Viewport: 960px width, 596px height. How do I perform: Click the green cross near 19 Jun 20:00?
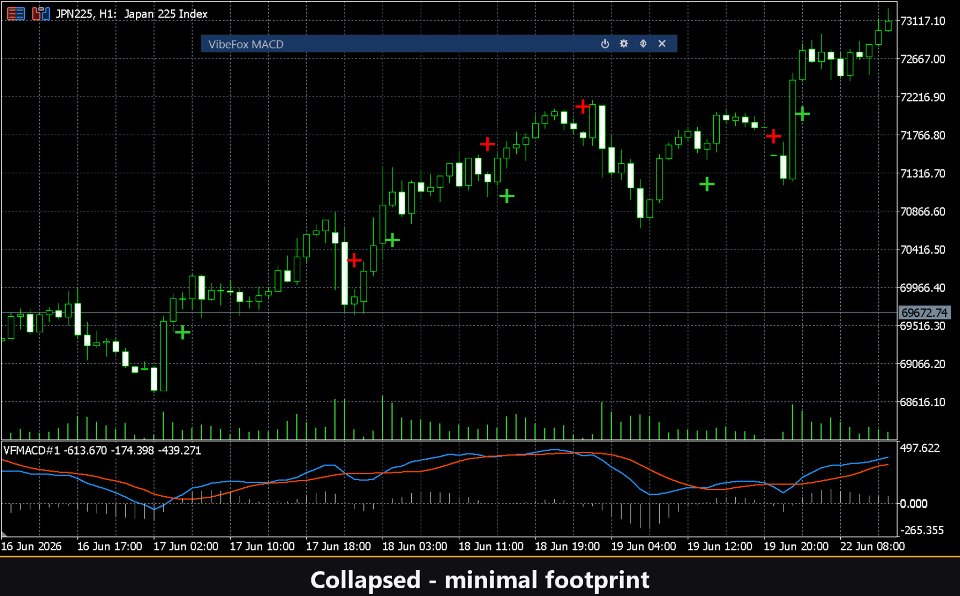tap(803, 114)
